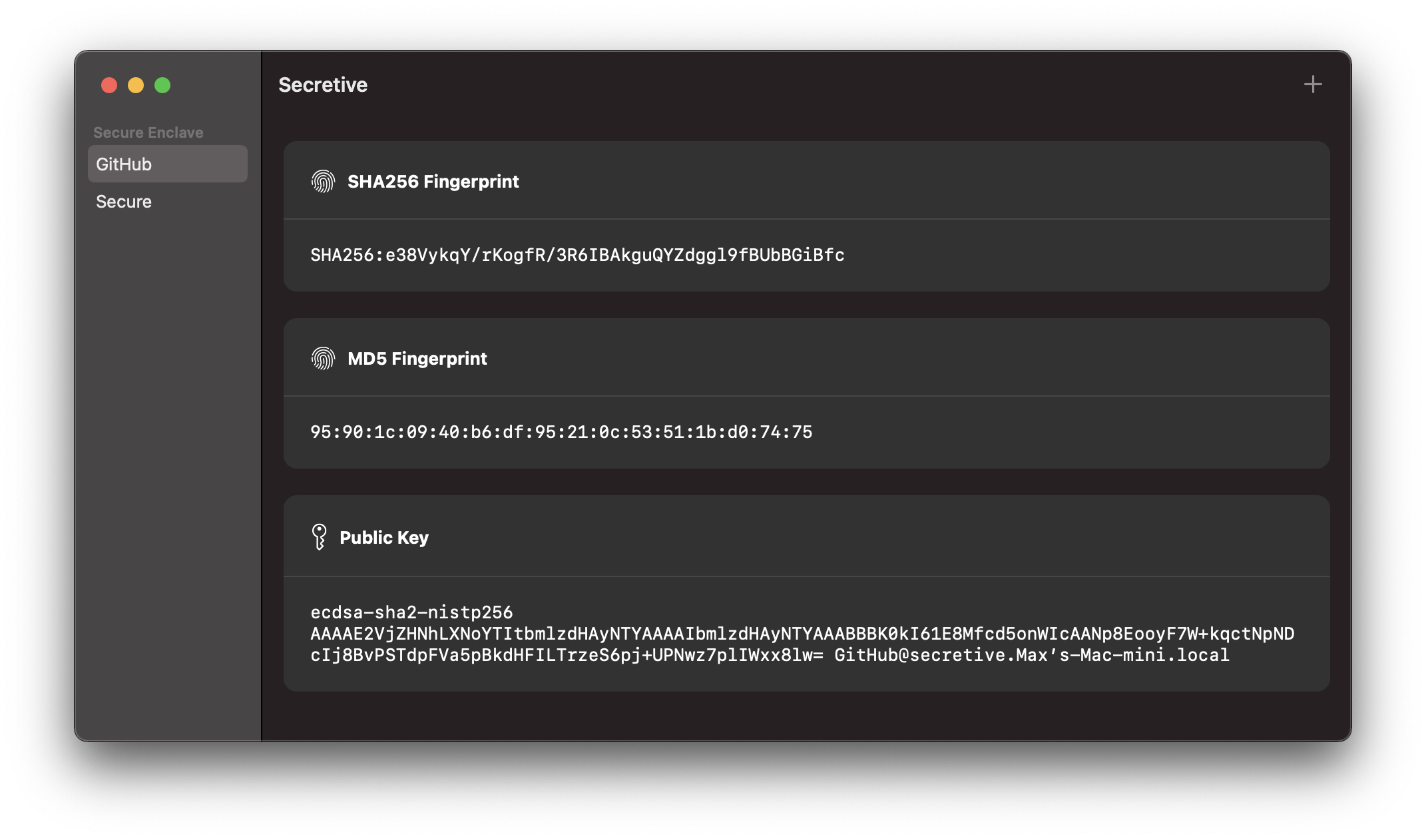The image size is (1426, 840).
Task: Click the Secure Enclave section header
Action: point(149,132)
